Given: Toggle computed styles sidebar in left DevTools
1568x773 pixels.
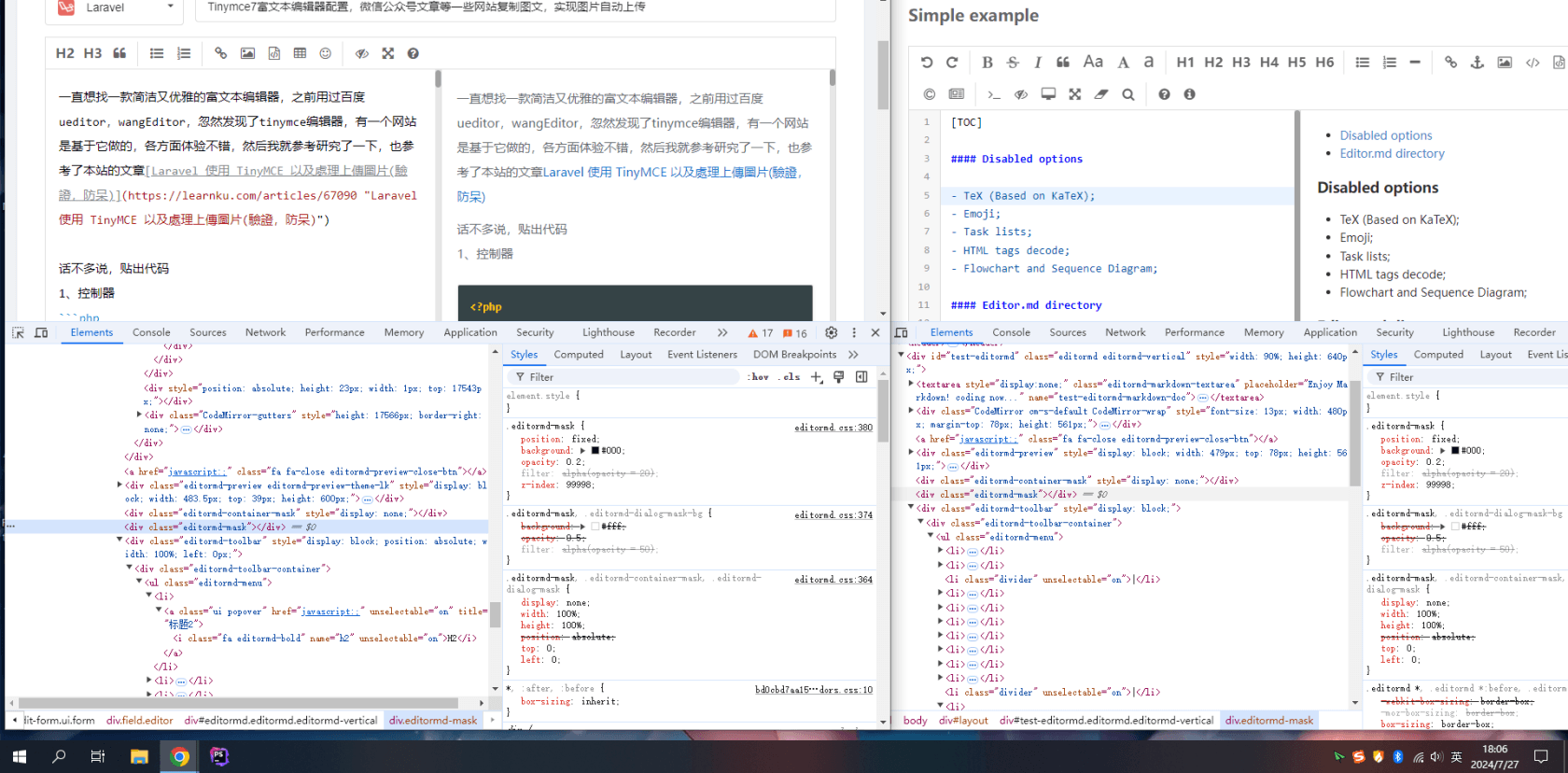Looking at the screenshot, I should click(x=861, y=377).
